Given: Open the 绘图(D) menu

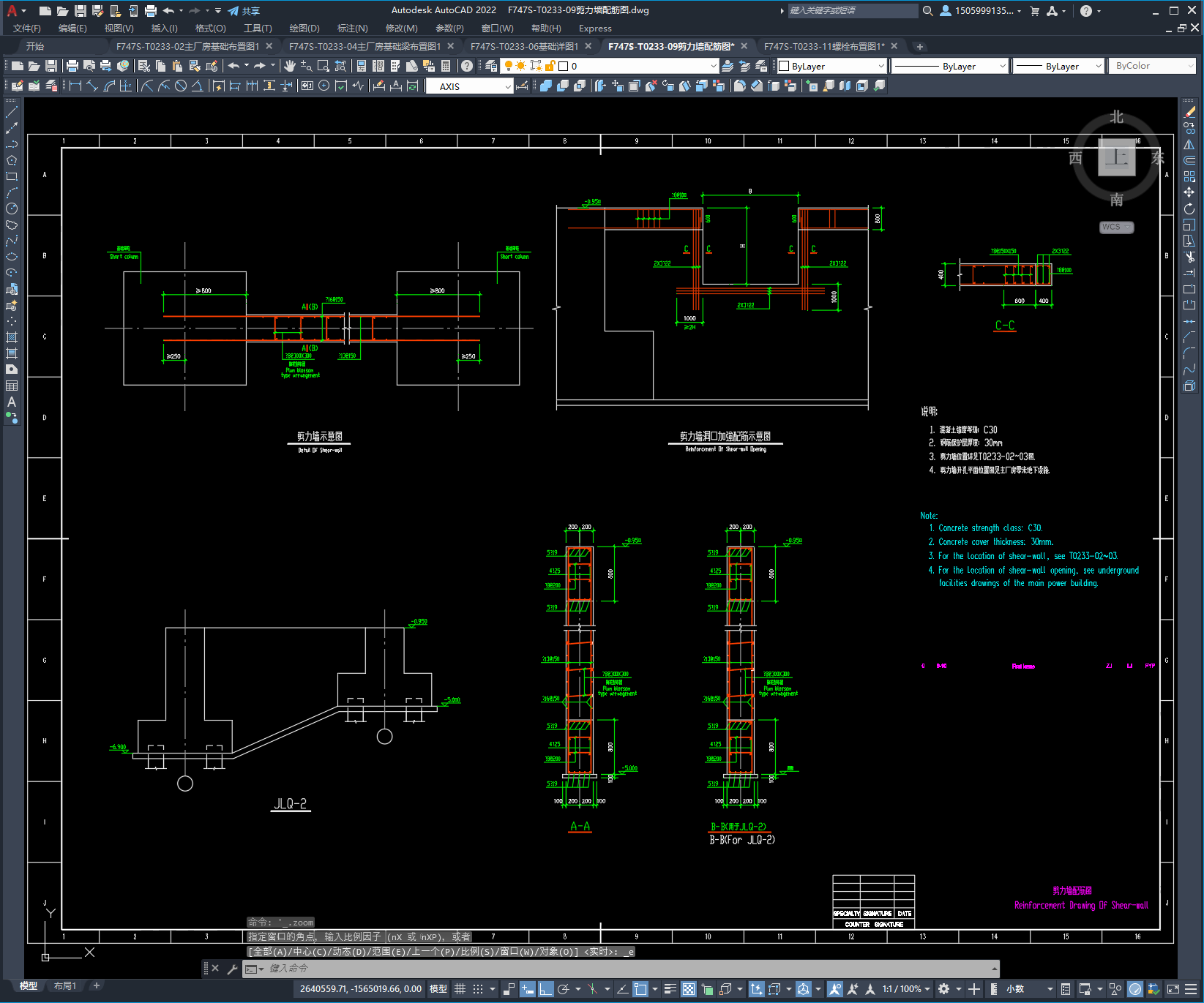Looking at the screenshot, I should point(304,29).
